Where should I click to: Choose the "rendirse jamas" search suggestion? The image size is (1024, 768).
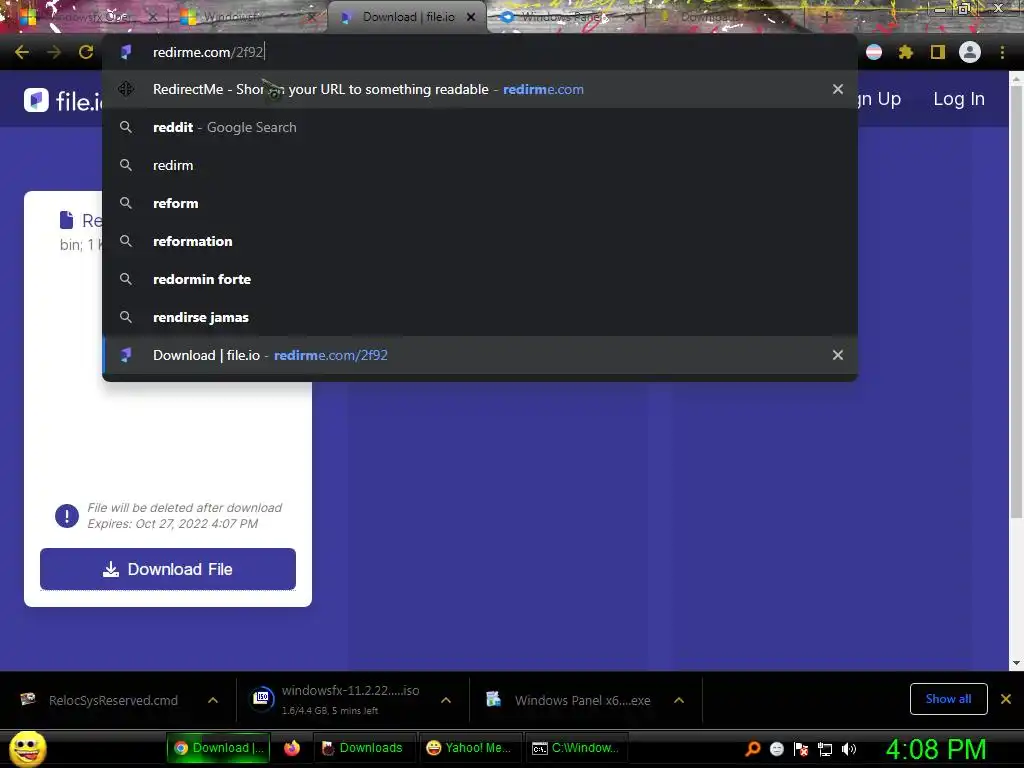479,317
